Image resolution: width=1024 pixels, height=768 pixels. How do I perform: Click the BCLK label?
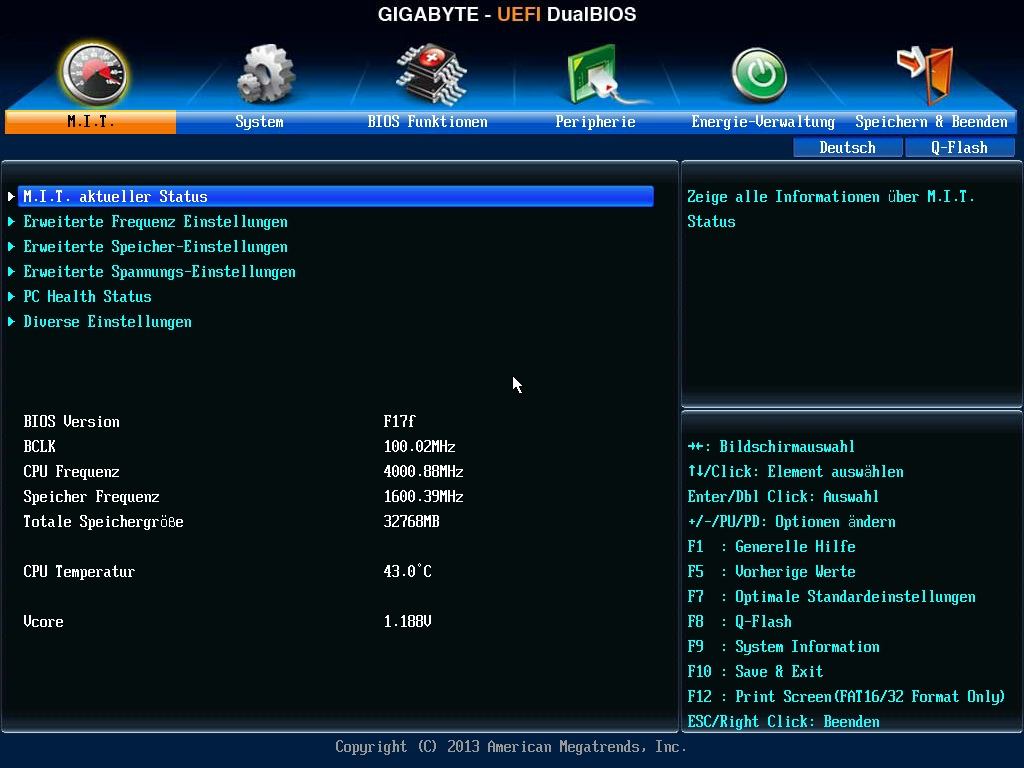(x=39, y=447)
